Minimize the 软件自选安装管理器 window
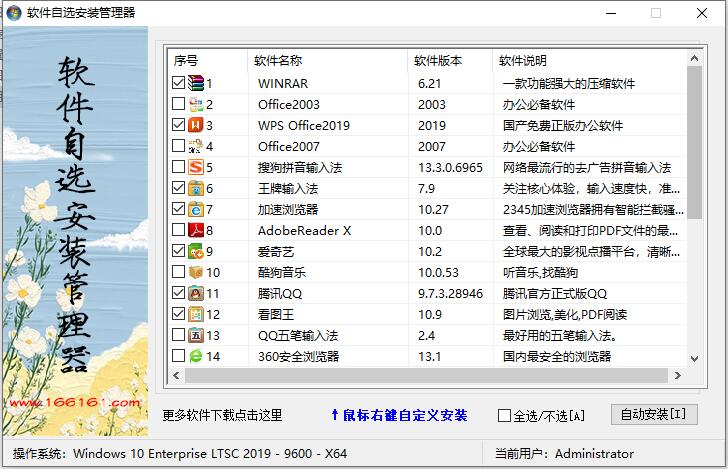The width and height of the screenshot is (728, 469). (x=611, y=13)
